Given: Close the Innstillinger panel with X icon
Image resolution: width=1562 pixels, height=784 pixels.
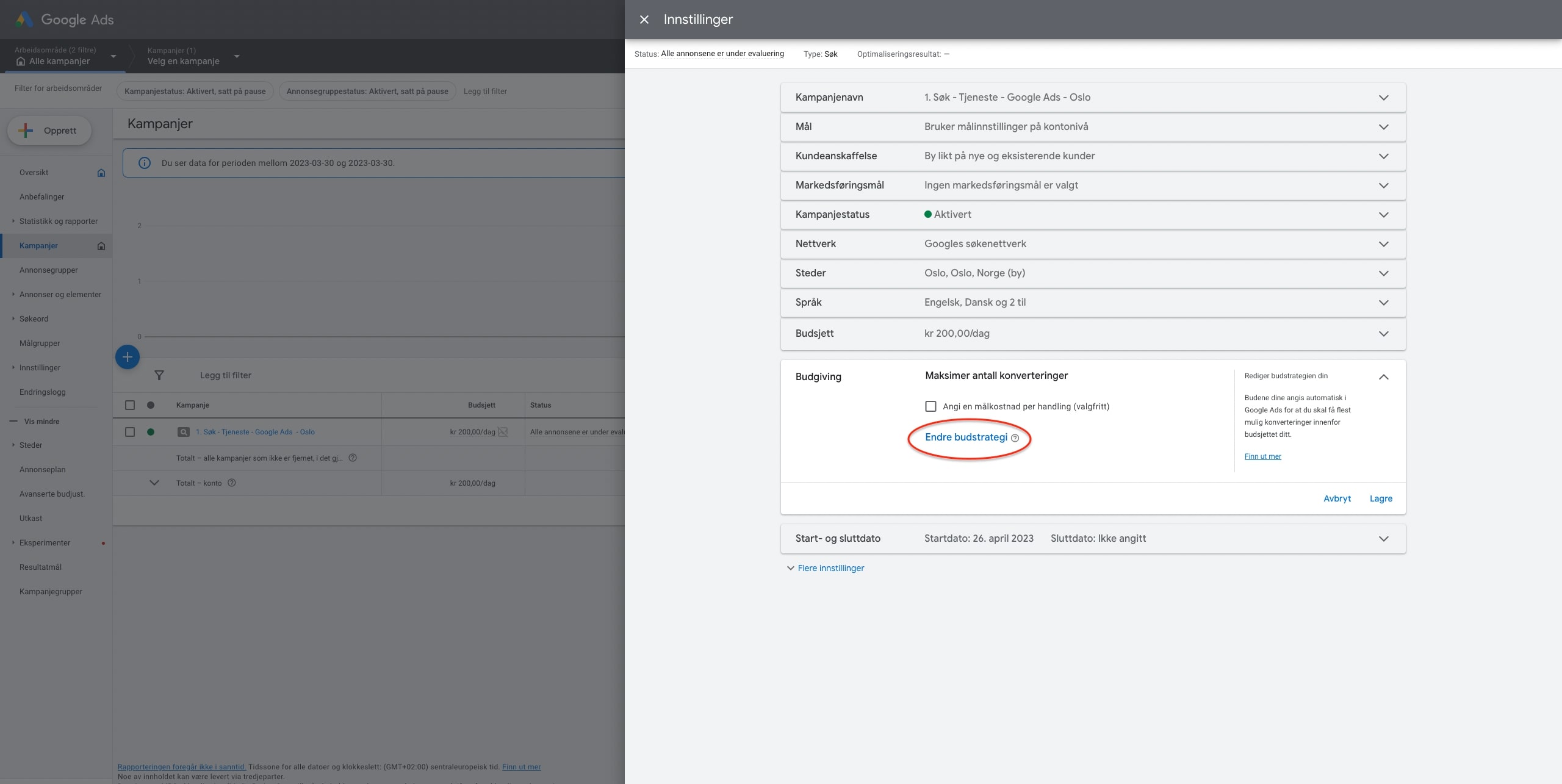Looking at the screenshot, I should [x=644, y=20].
